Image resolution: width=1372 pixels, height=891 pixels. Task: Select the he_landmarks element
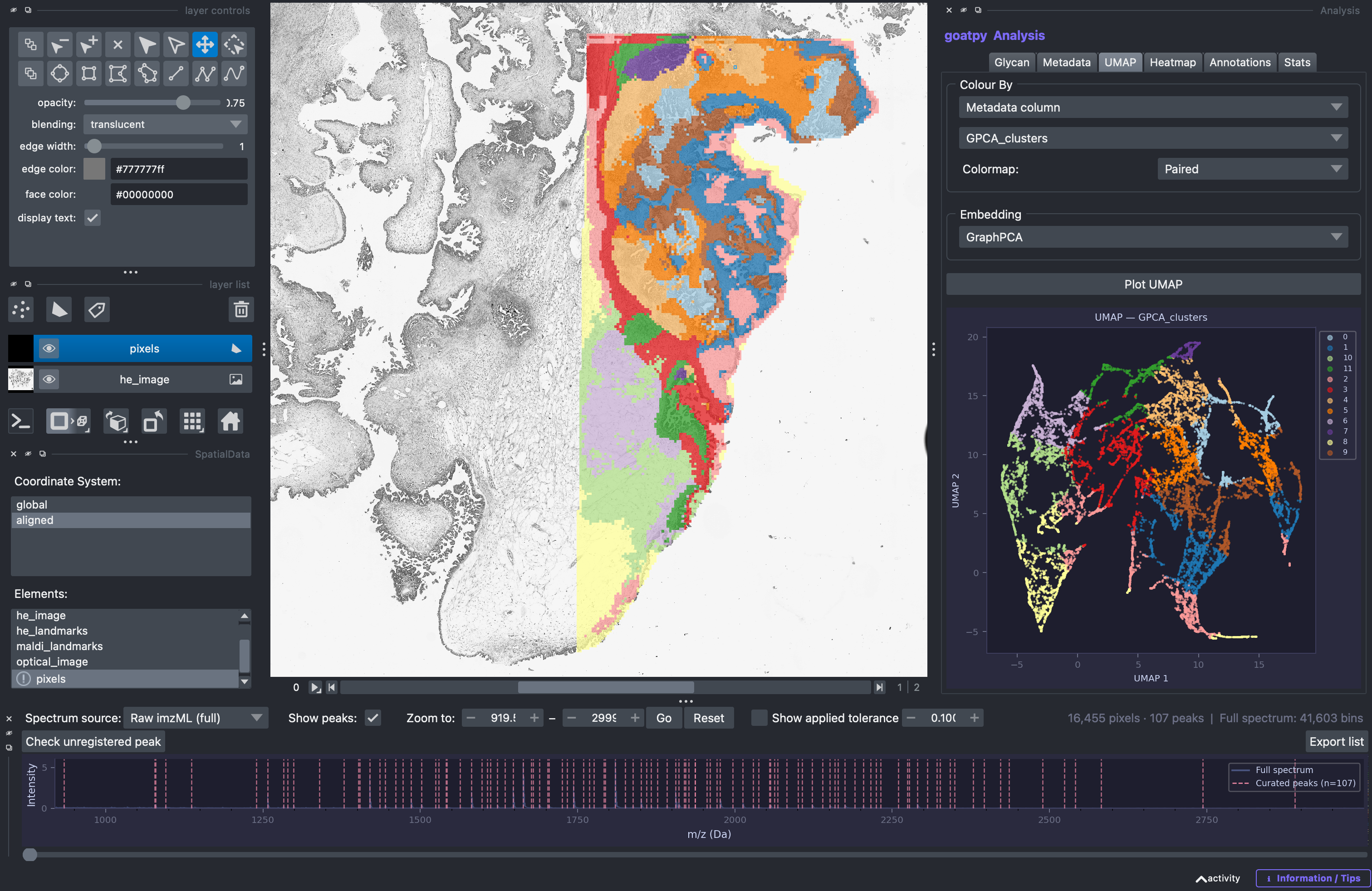(124, 631)
